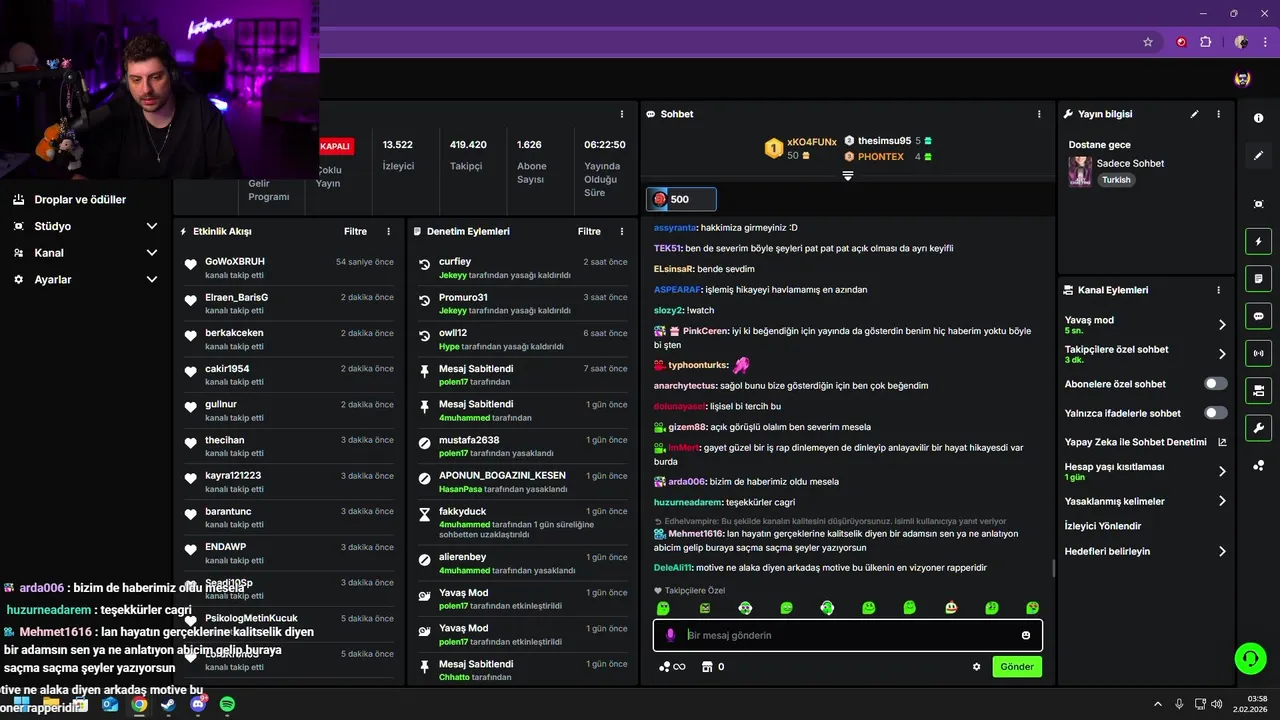Click GoWoXBRUH follow event
1280x720 pixels.
(289, 268)
